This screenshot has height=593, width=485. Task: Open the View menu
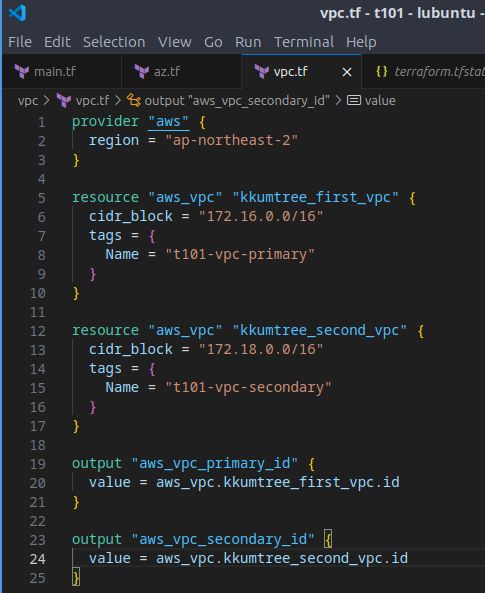pos(175,42)
